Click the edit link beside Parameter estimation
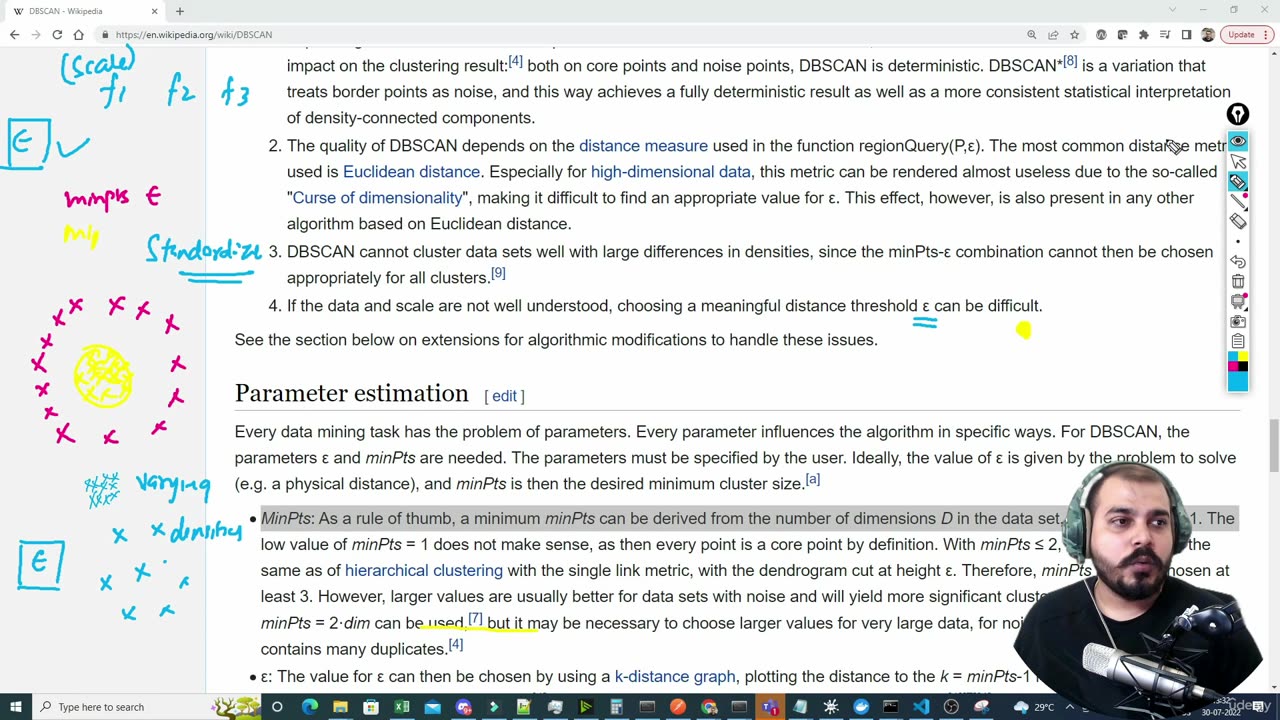This screenshot has height=720, width=1280. (505, 396)
